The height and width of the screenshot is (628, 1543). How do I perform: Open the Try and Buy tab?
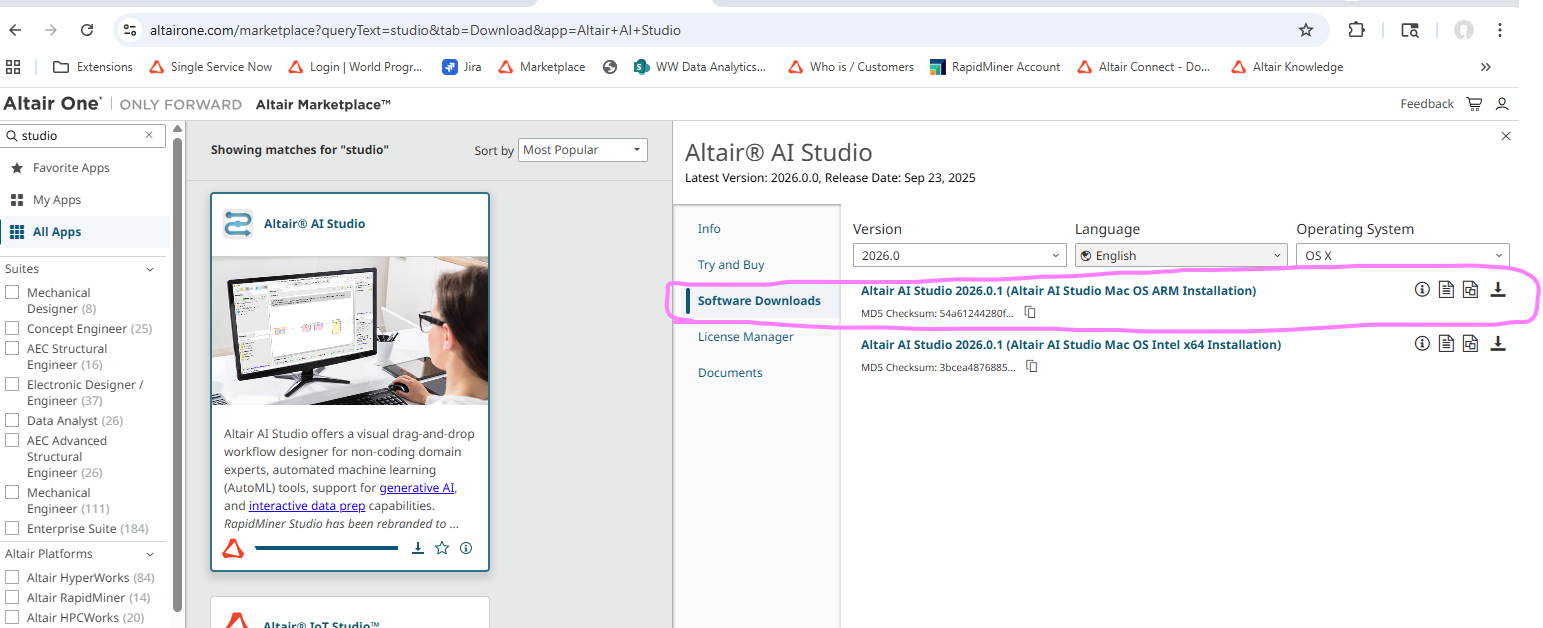pos(731,265)
